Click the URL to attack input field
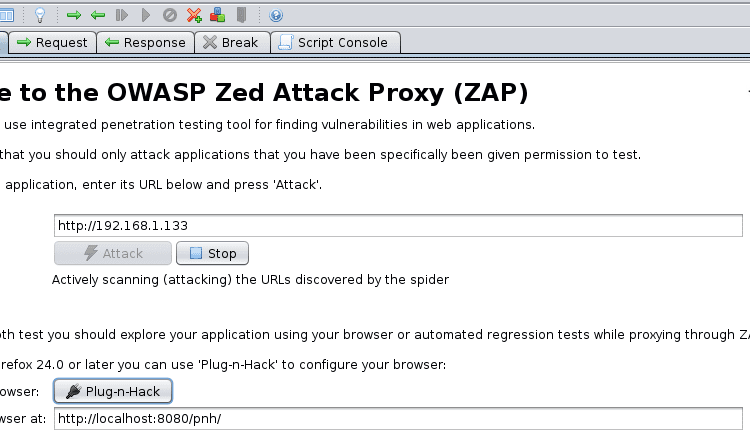This screenshot has width=750, height=444. (398, 225)
